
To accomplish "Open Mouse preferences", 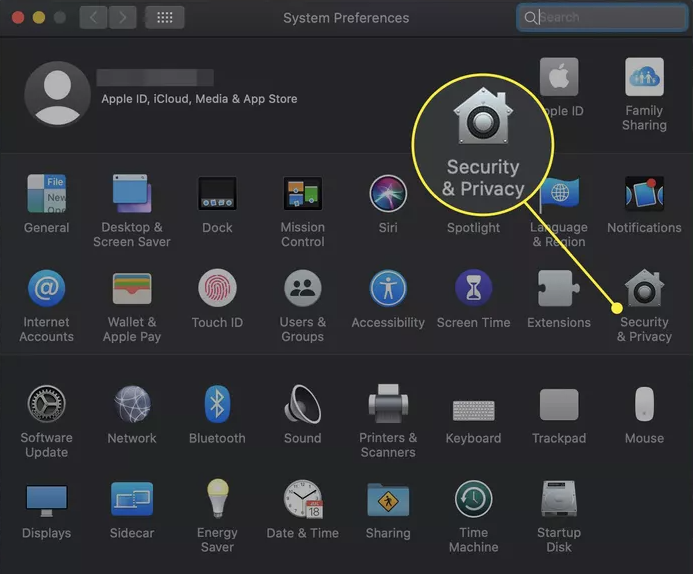I will 644,404.
